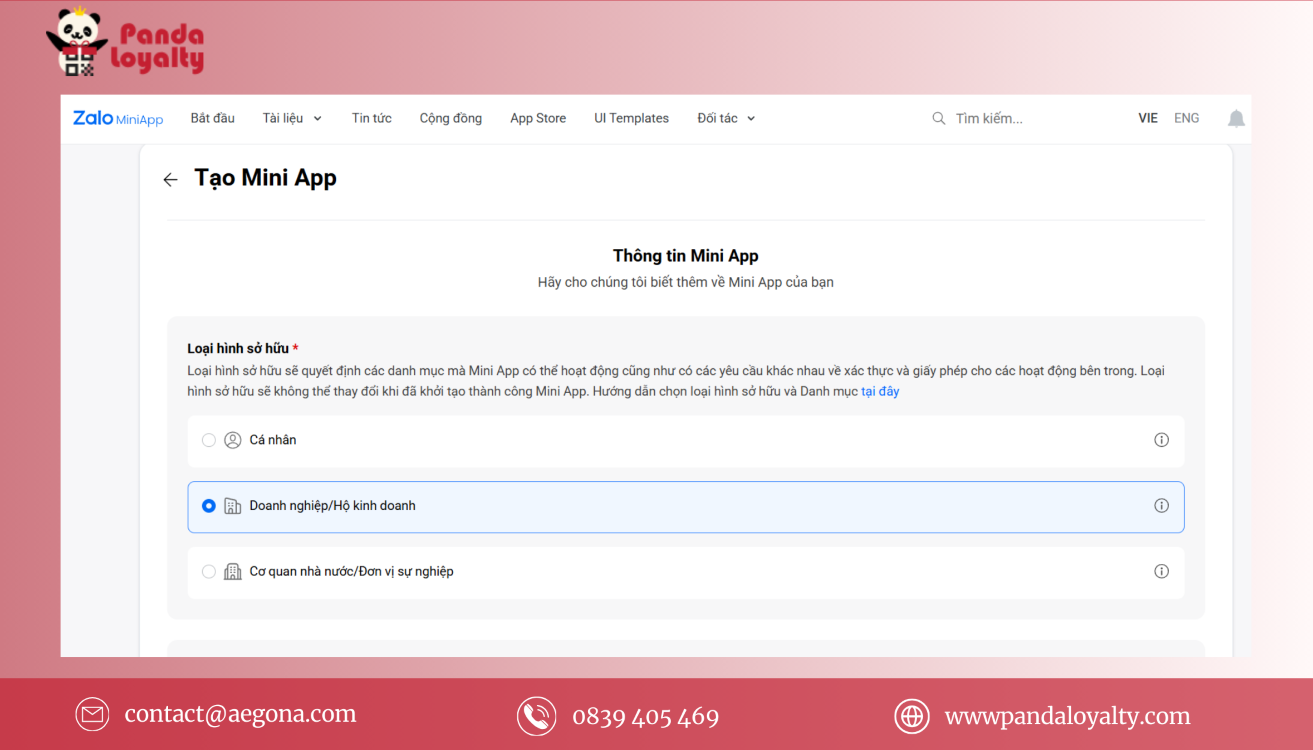Viewport: 1313px width, 750px height.
Task: Click the globe icon next to wwwpandaloyalty.com
Action: tap(912, 716)
